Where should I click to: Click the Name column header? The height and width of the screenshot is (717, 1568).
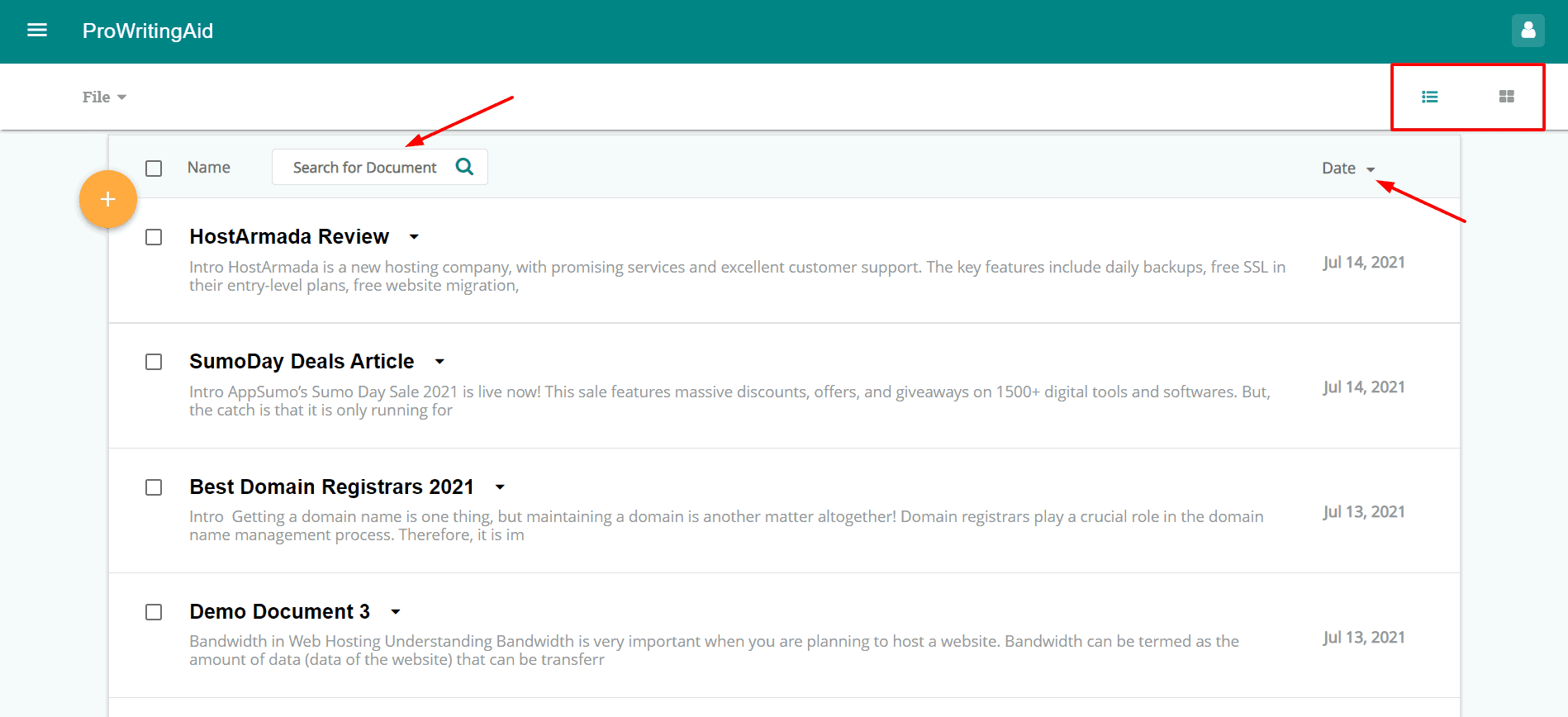click(x=209, y=168)
